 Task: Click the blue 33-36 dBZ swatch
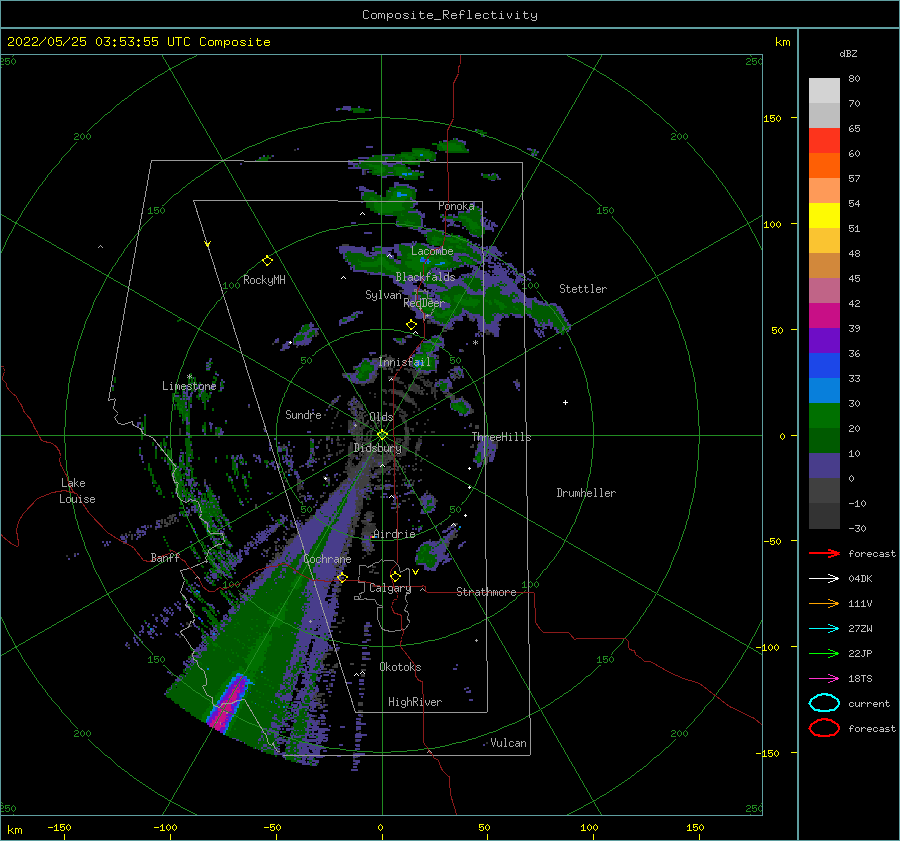click(x=824, y=366)
